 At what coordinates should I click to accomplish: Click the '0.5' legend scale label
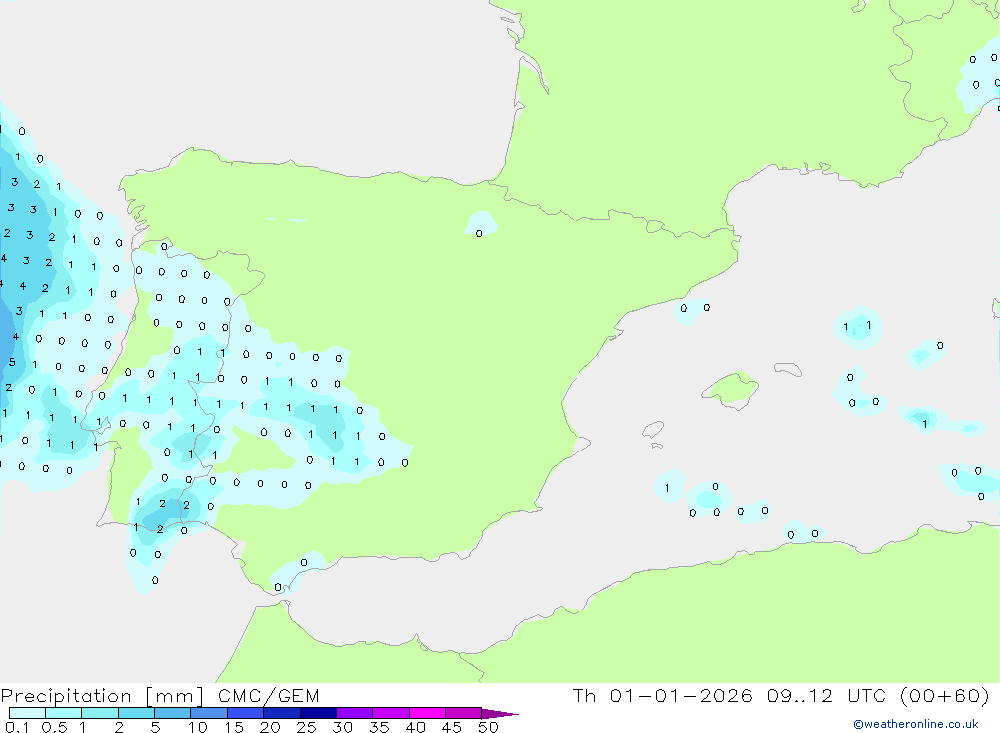coord(54,727)
